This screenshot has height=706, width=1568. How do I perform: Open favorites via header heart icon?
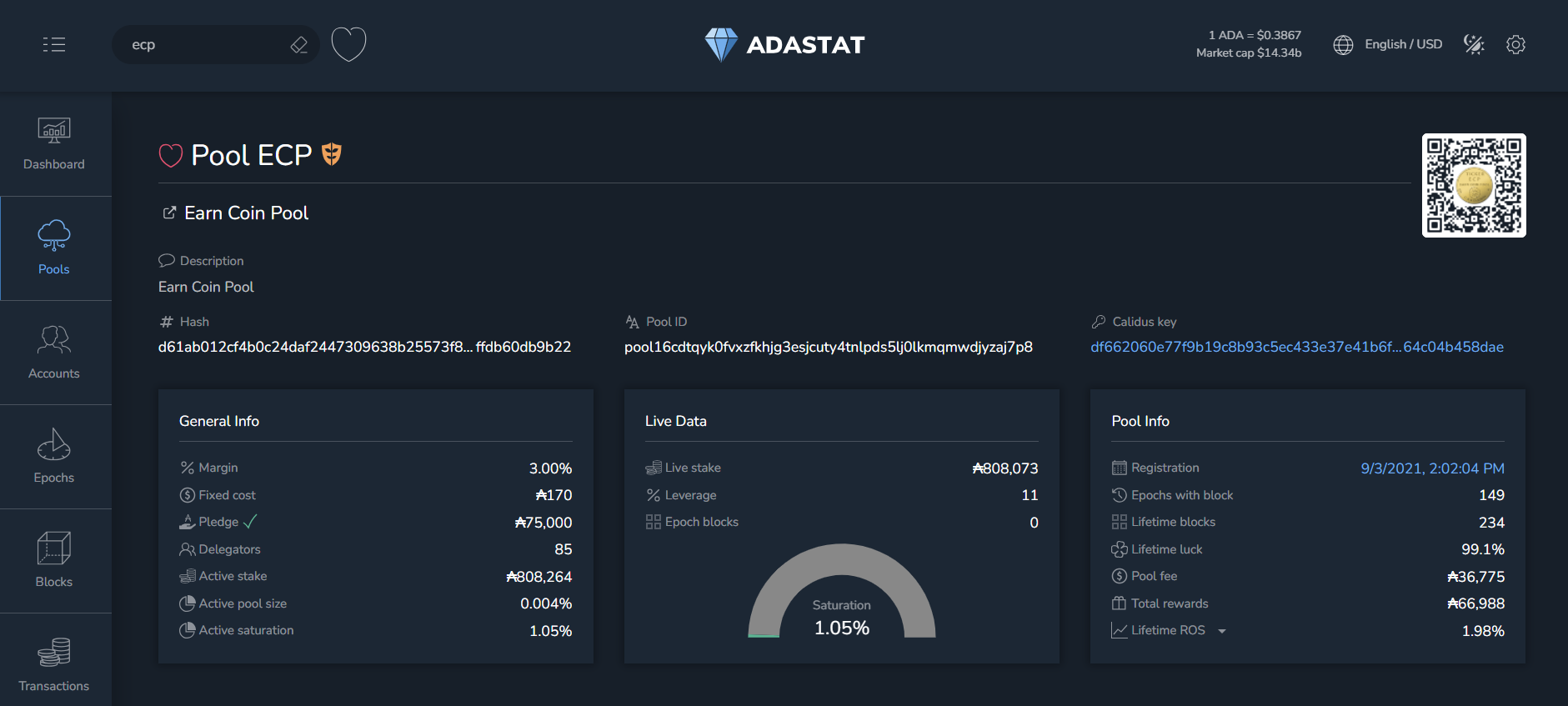coord(348,44)
